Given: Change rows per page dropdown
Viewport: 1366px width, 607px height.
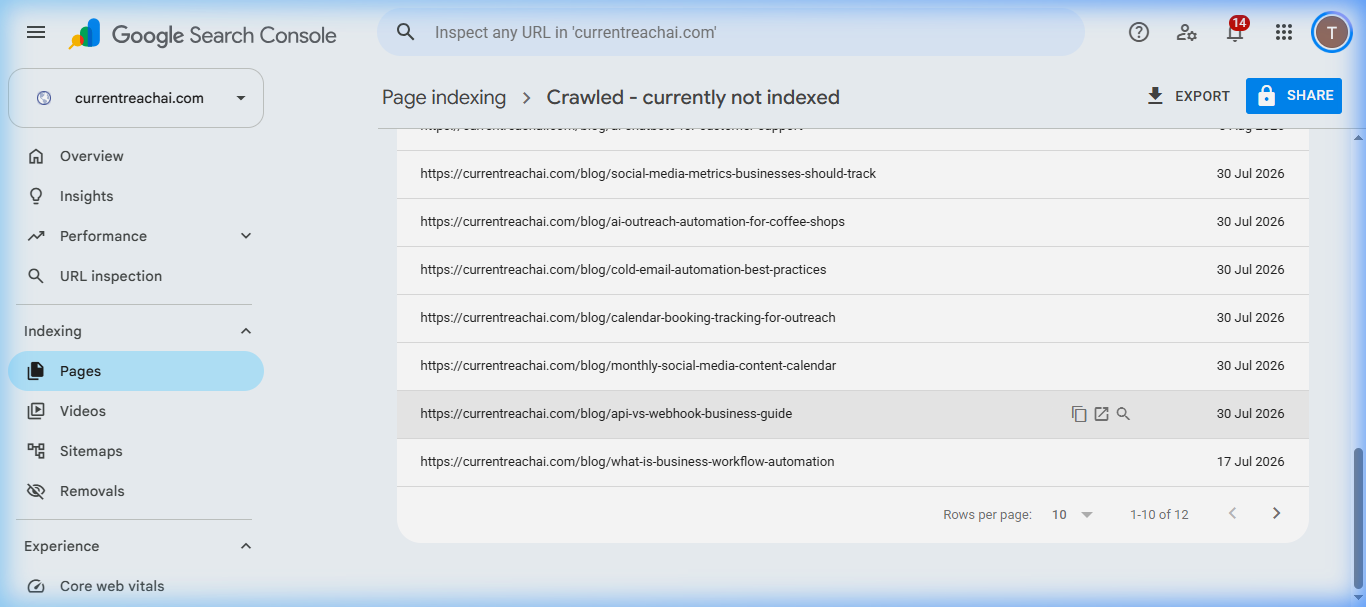Looking at the screenshot, I should (x=1073, y=515).
